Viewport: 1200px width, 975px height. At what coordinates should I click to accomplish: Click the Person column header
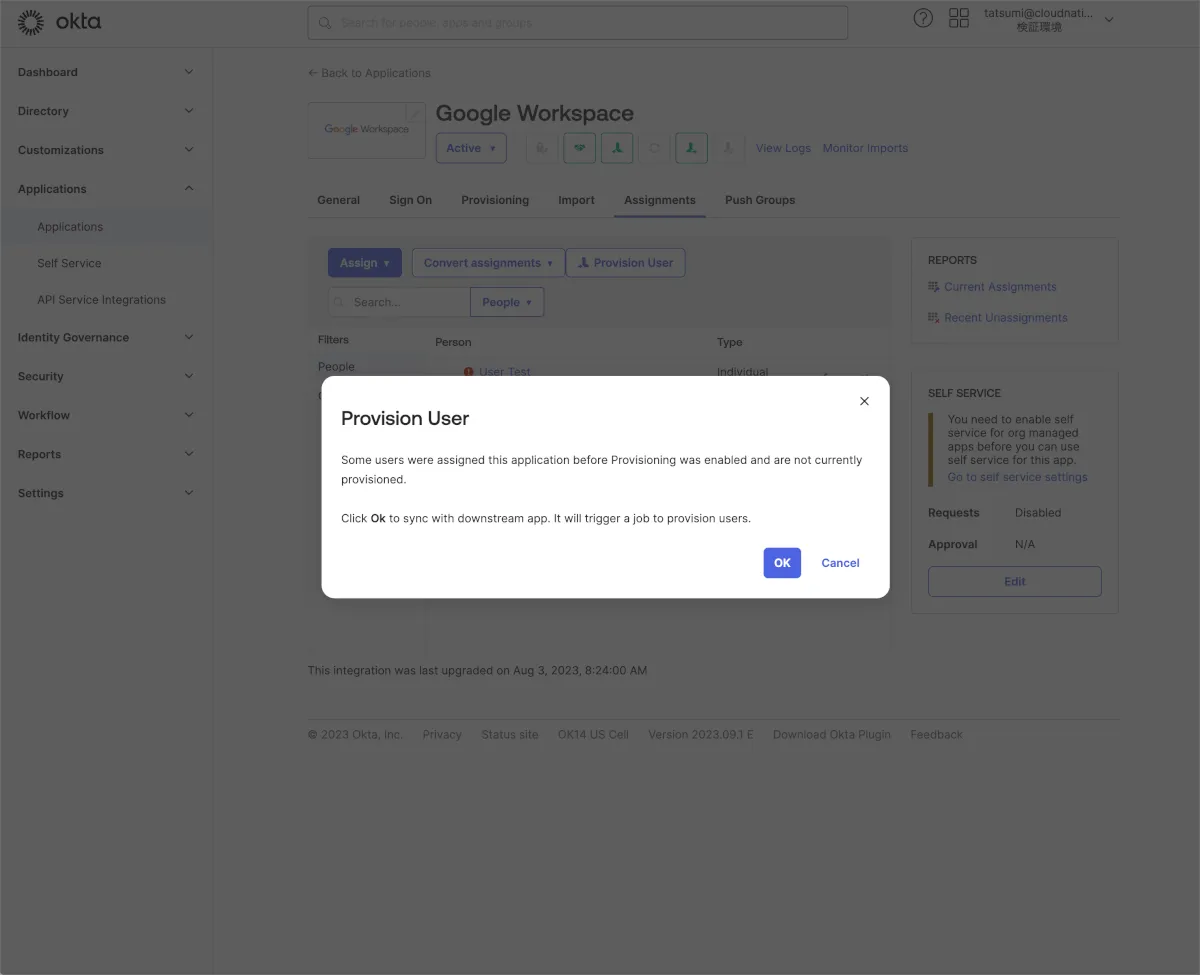pyautogui.click(x=453, y=342)
